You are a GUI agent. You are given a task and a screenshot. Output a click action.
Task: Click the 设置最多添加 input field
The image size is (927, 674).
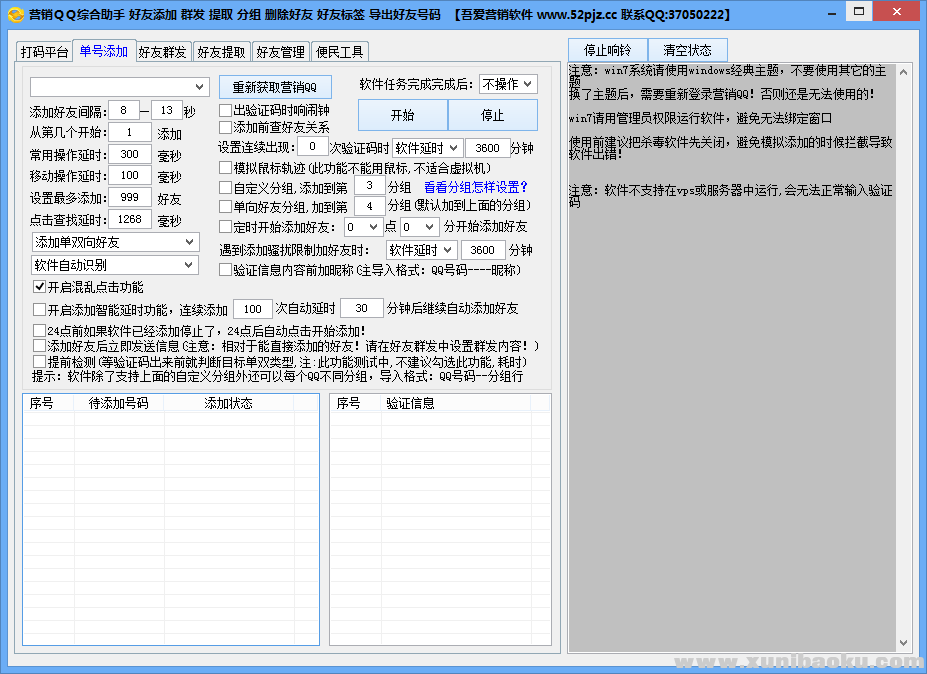coord(129,198)
